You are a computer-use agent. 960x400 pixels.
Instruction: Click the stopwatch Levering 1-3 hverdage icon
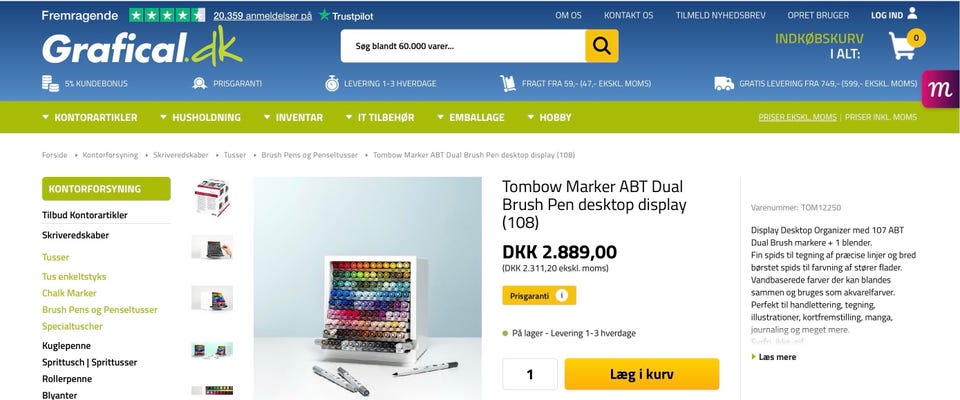click(332, 83)
